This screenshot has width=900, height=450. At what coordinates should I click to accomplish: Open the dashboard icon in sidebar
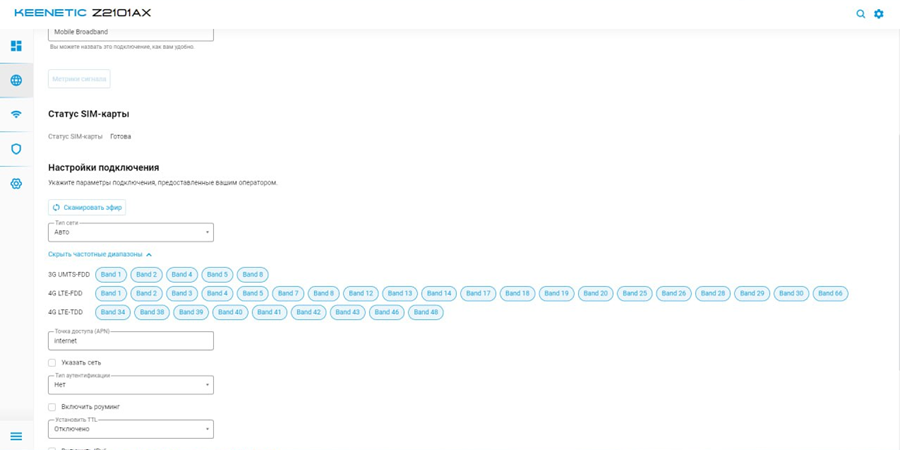(16, 46)
